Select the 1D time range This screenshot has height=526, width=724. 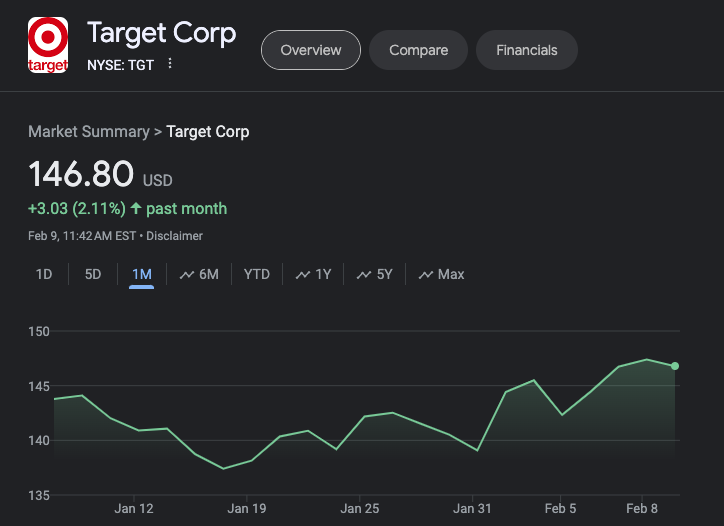(44, 274)
